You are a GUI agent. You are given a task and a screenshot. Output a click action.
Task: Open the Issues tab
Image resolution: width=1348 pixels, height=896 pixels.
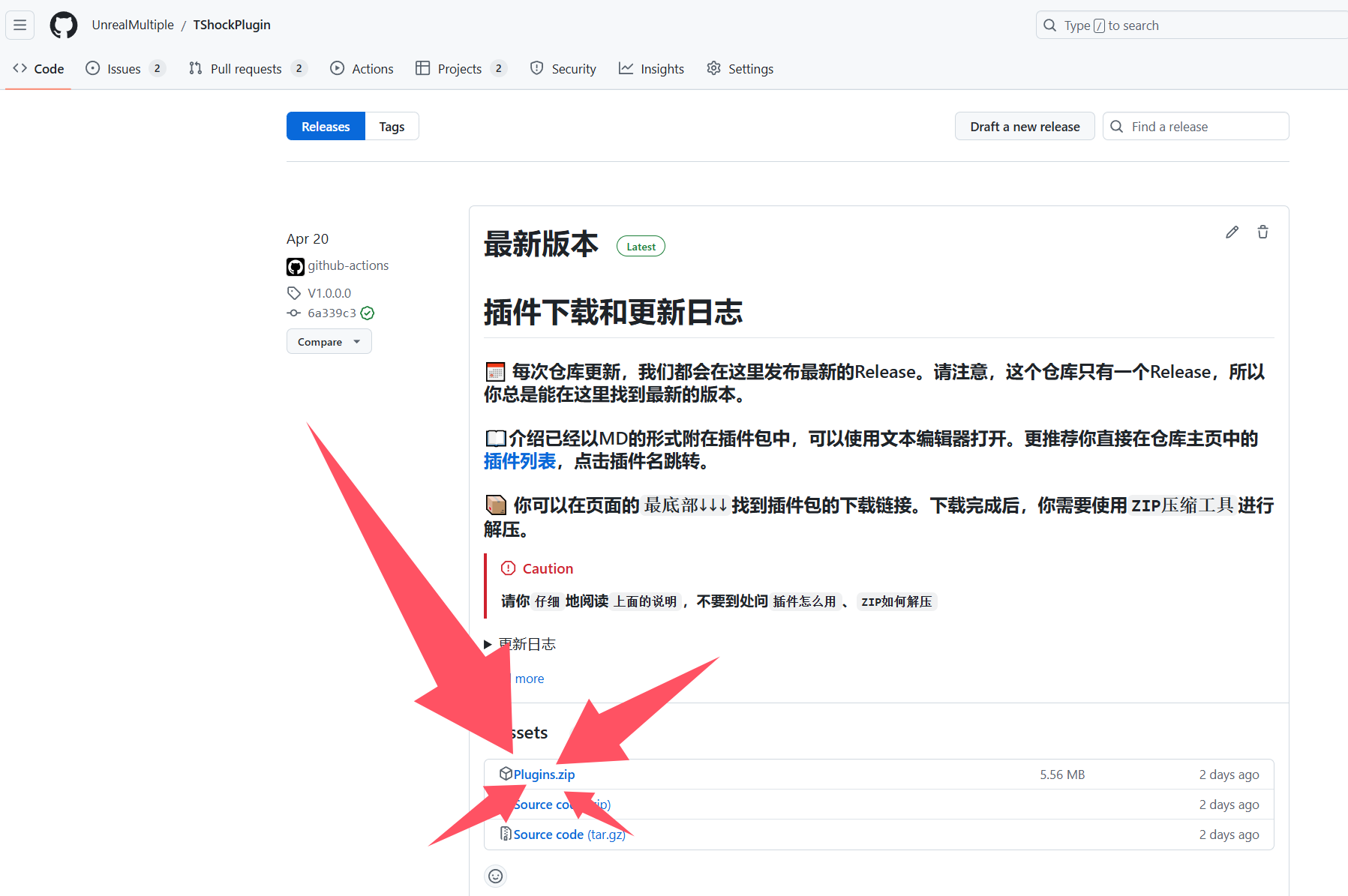coord(124,69)
